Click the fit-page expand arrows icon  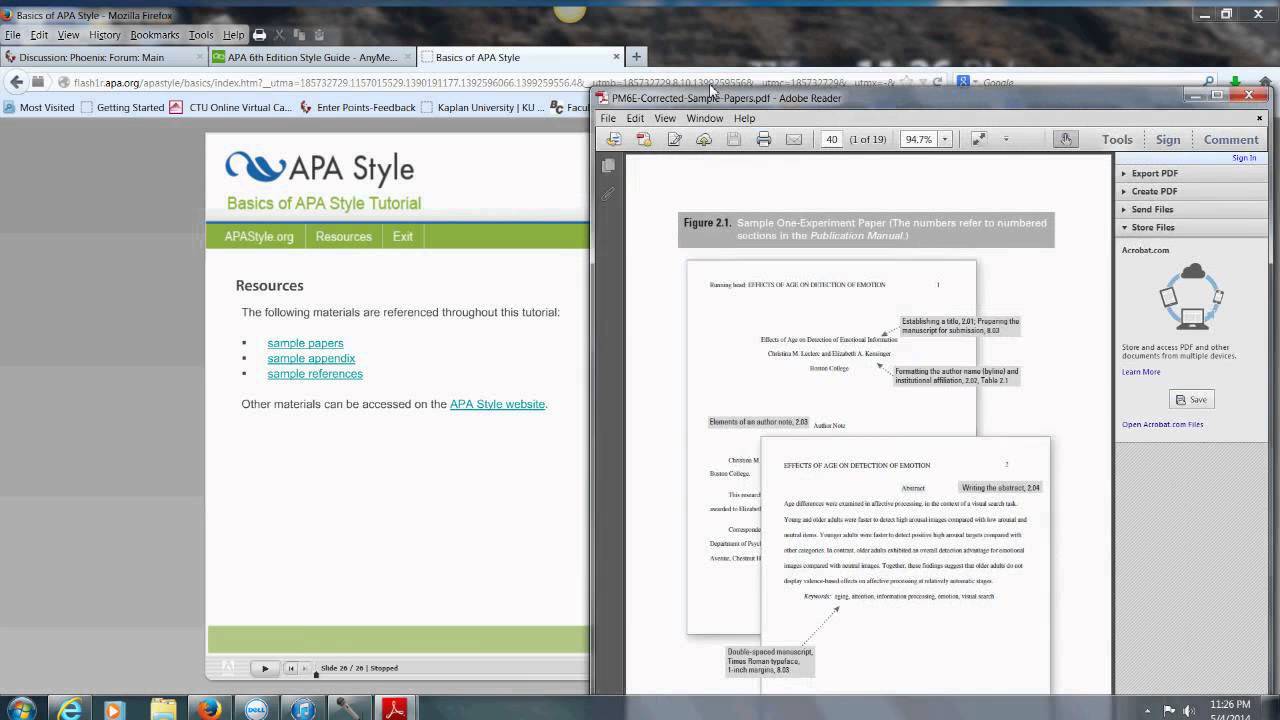[979, 139]
